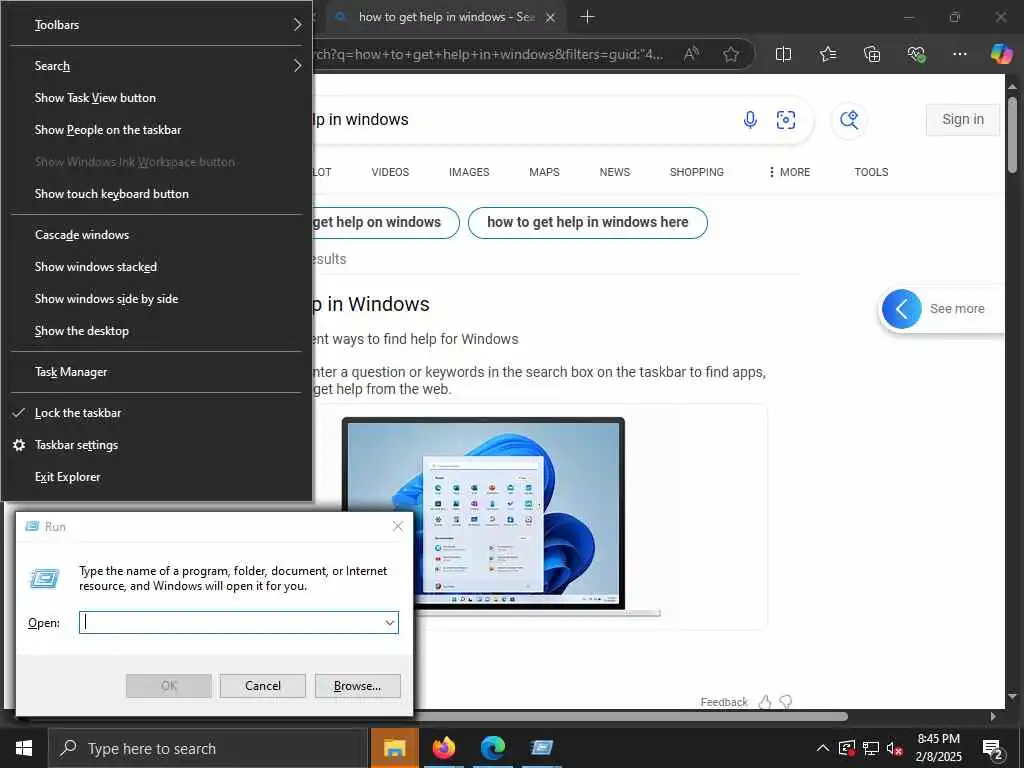This screenshot has height=768, width=1024.
Task: Open Browser essentials heart icon
Action: coord(916,54)
